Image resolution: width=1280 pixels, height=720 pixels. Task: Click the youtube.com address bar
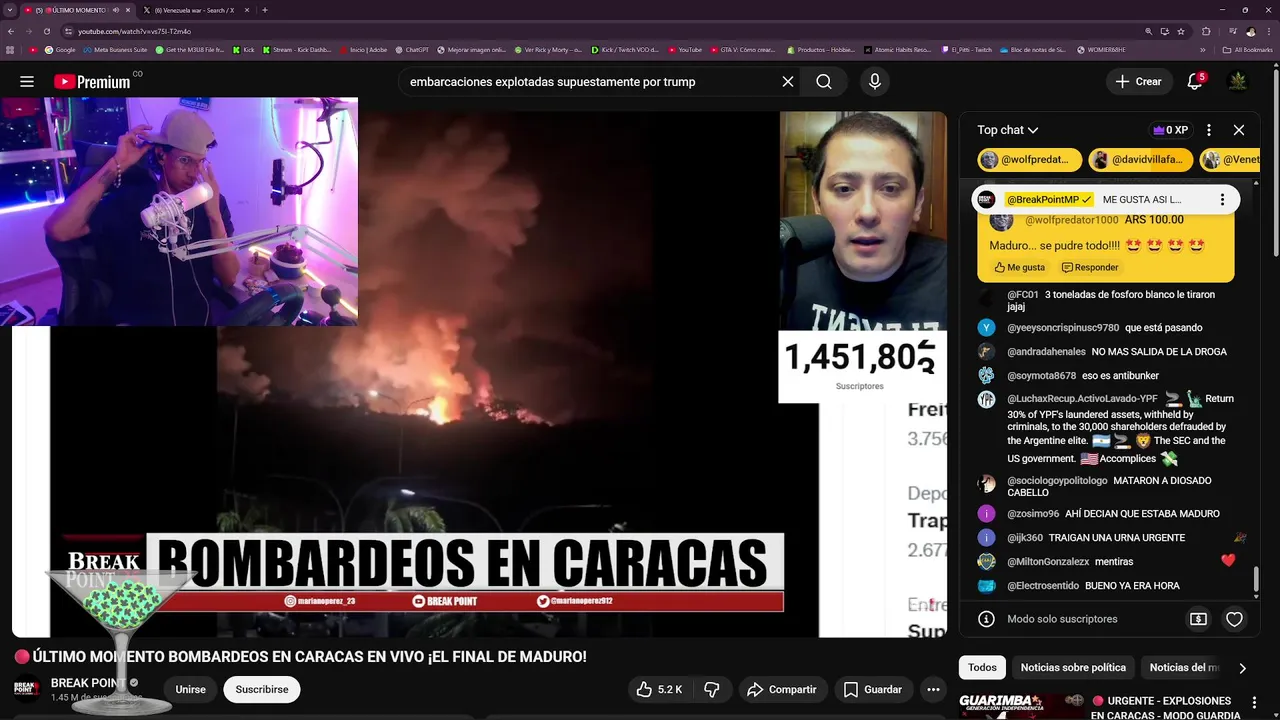600,31
